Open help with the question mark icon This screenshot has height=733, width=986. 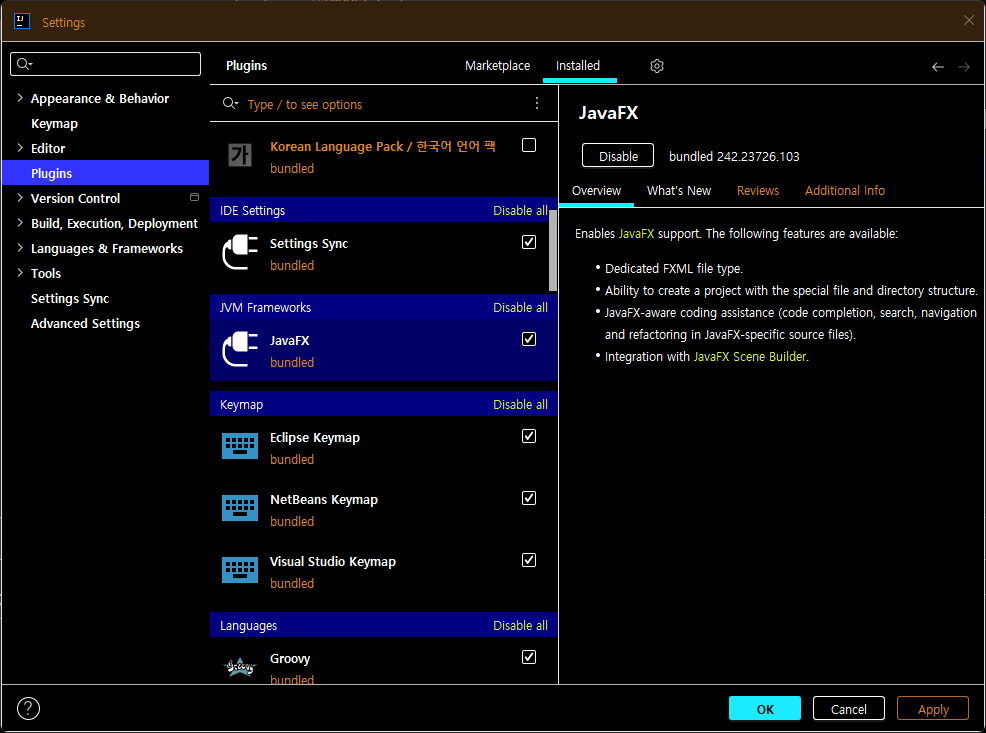28,708
